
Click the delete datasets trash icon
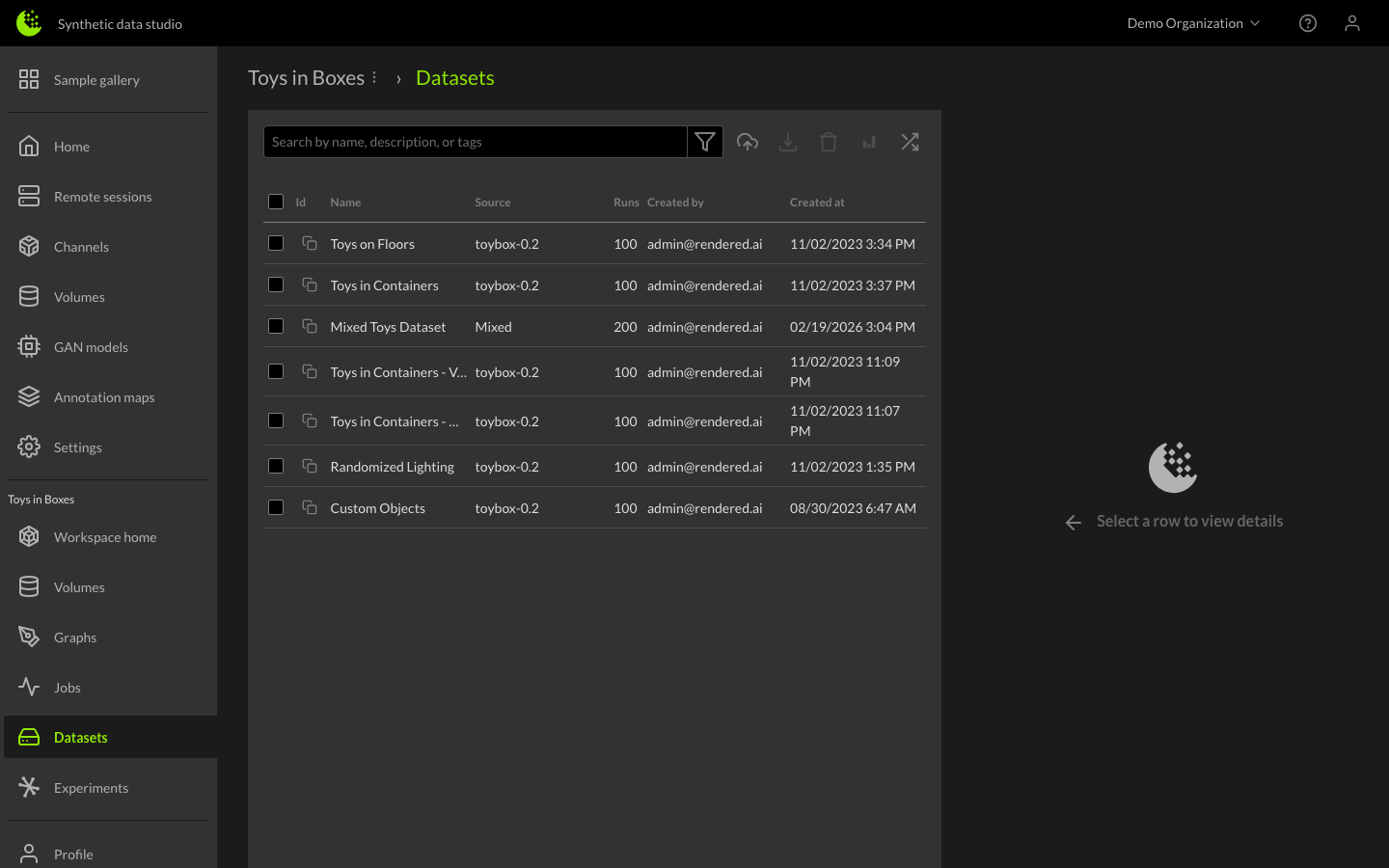(x=829, y=142)
